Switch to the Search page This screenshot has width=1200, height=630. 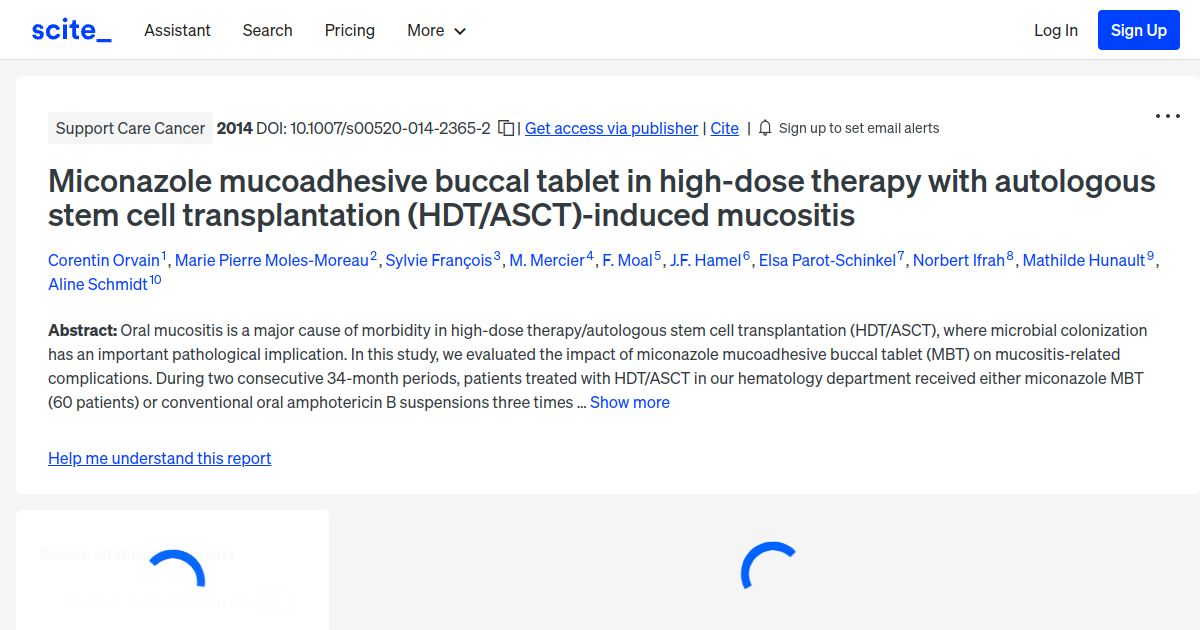267,31
